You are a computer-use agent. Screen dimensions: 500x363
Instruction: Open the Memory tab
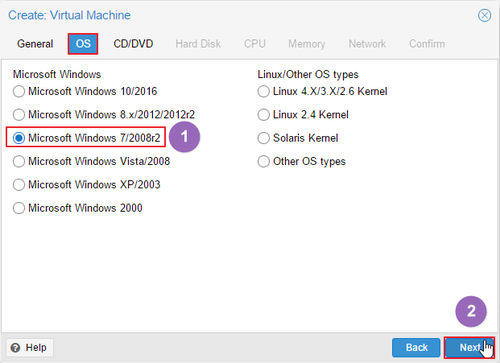(307, 44)
